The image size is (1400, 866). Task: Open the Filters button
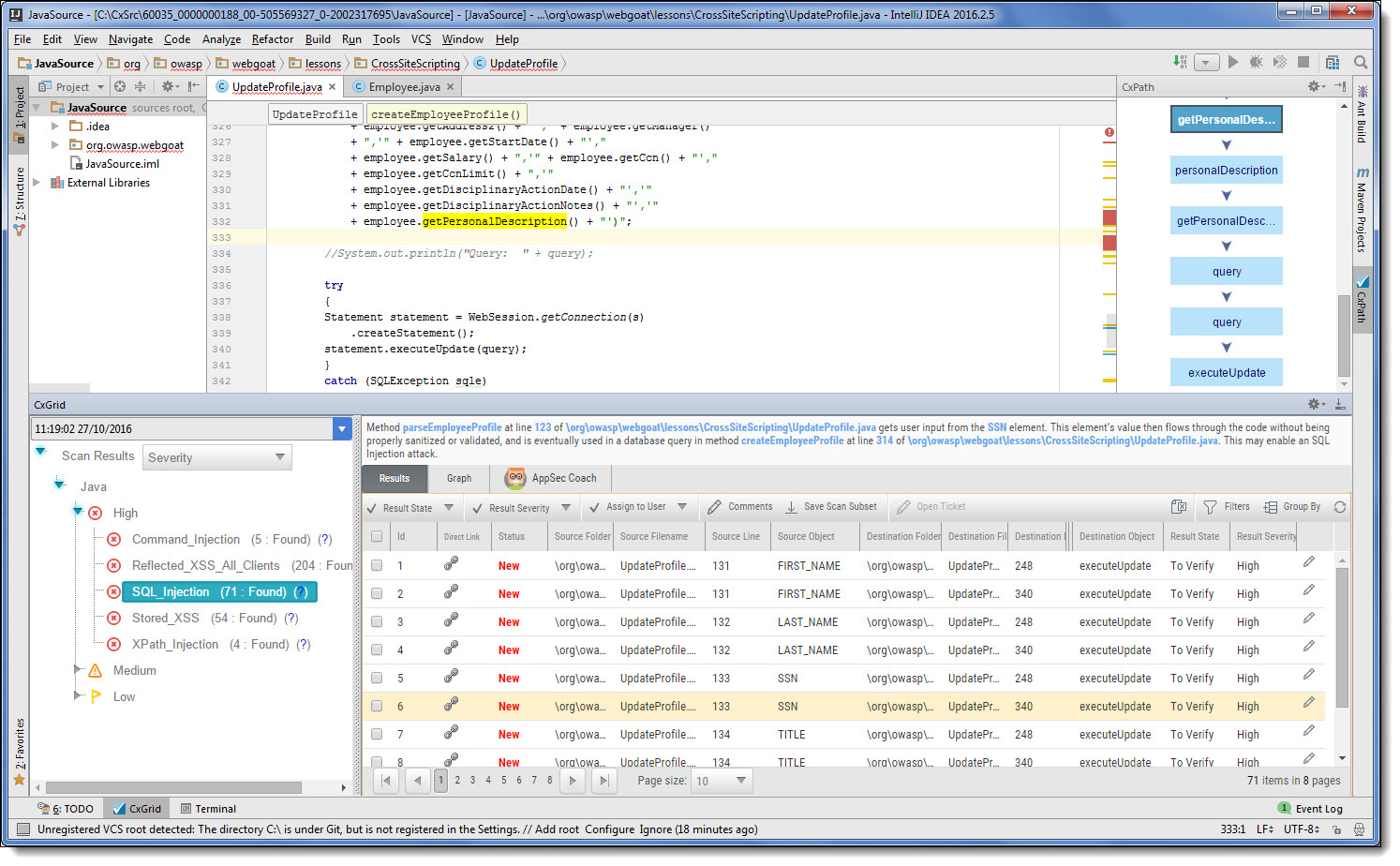point(1227,507)
